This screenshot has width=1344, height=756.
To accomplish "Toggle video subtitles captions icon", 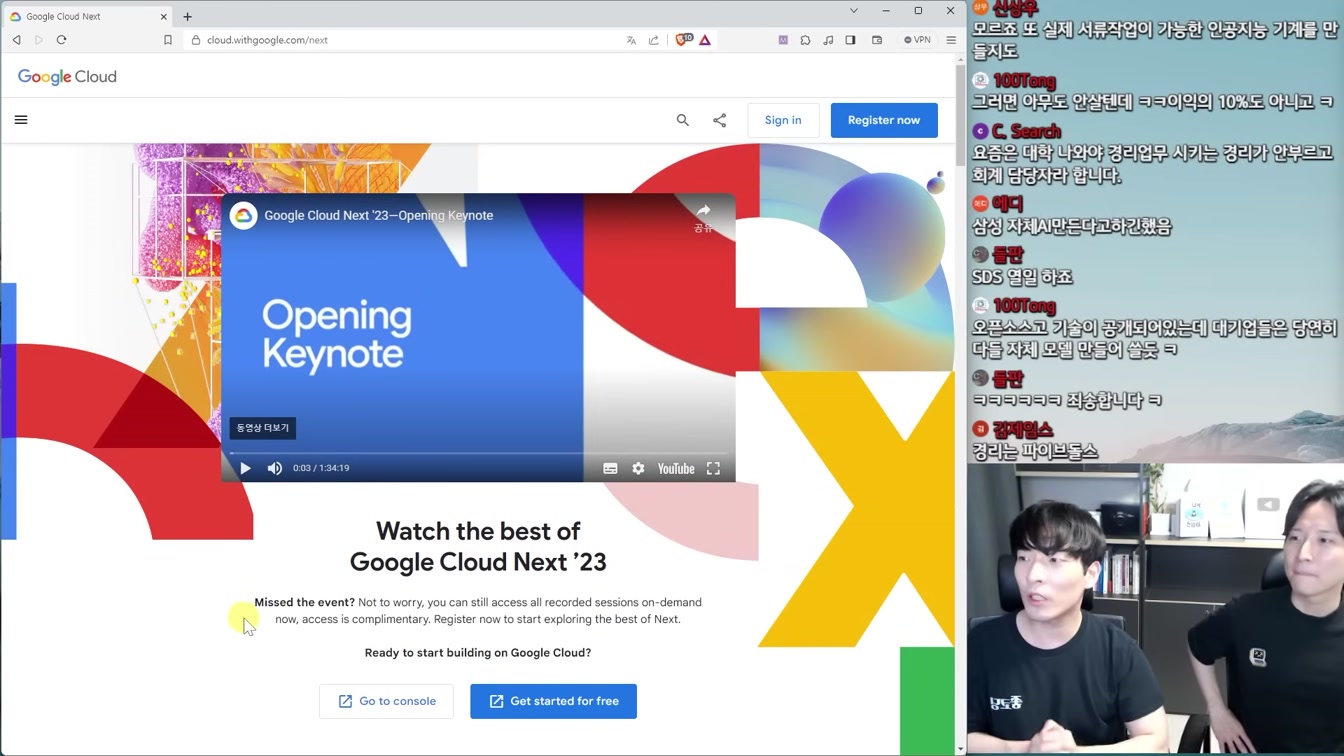I will (610, 468).
